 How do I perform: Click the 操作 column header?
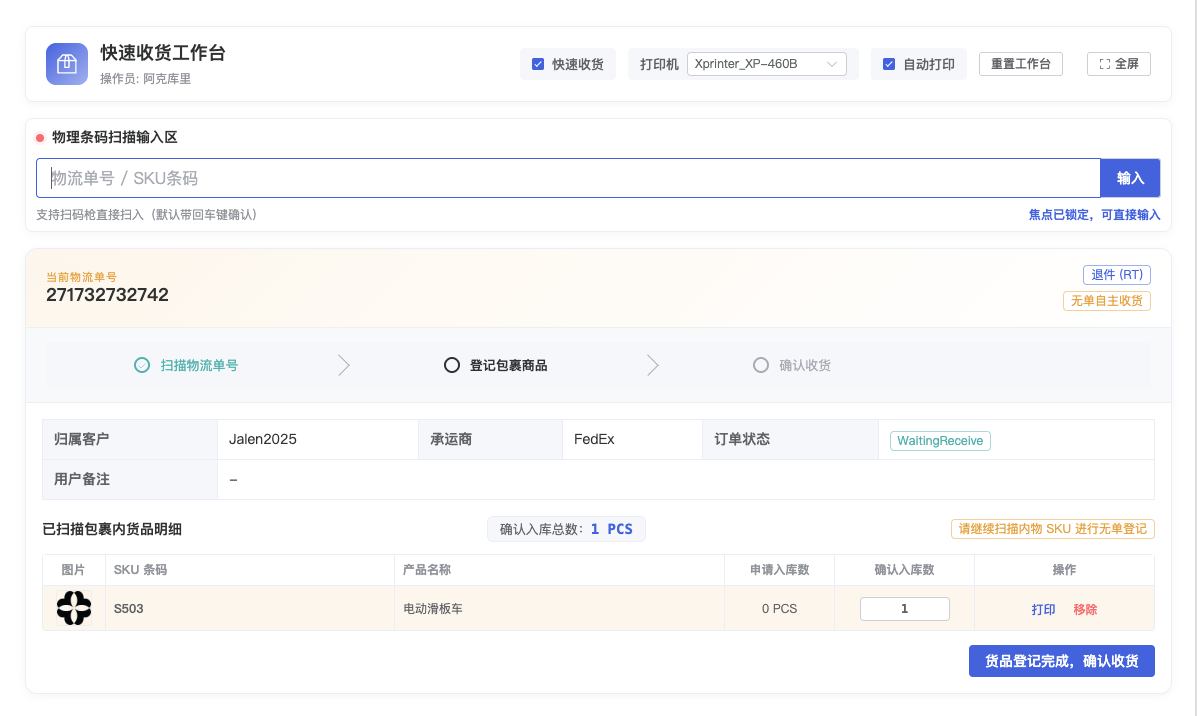[x=1064, y=569]
